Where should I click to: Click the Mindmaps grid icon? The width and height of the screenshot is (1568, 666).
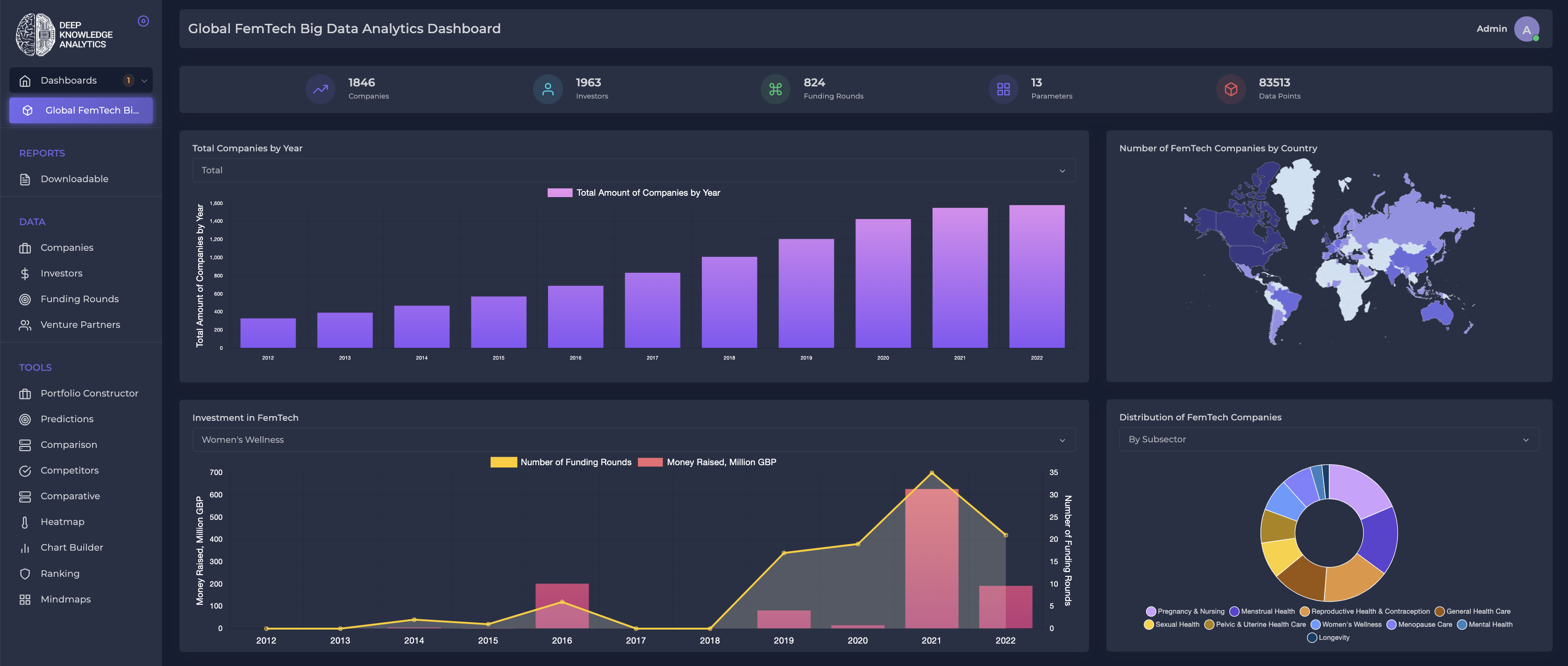pos(25,600)
